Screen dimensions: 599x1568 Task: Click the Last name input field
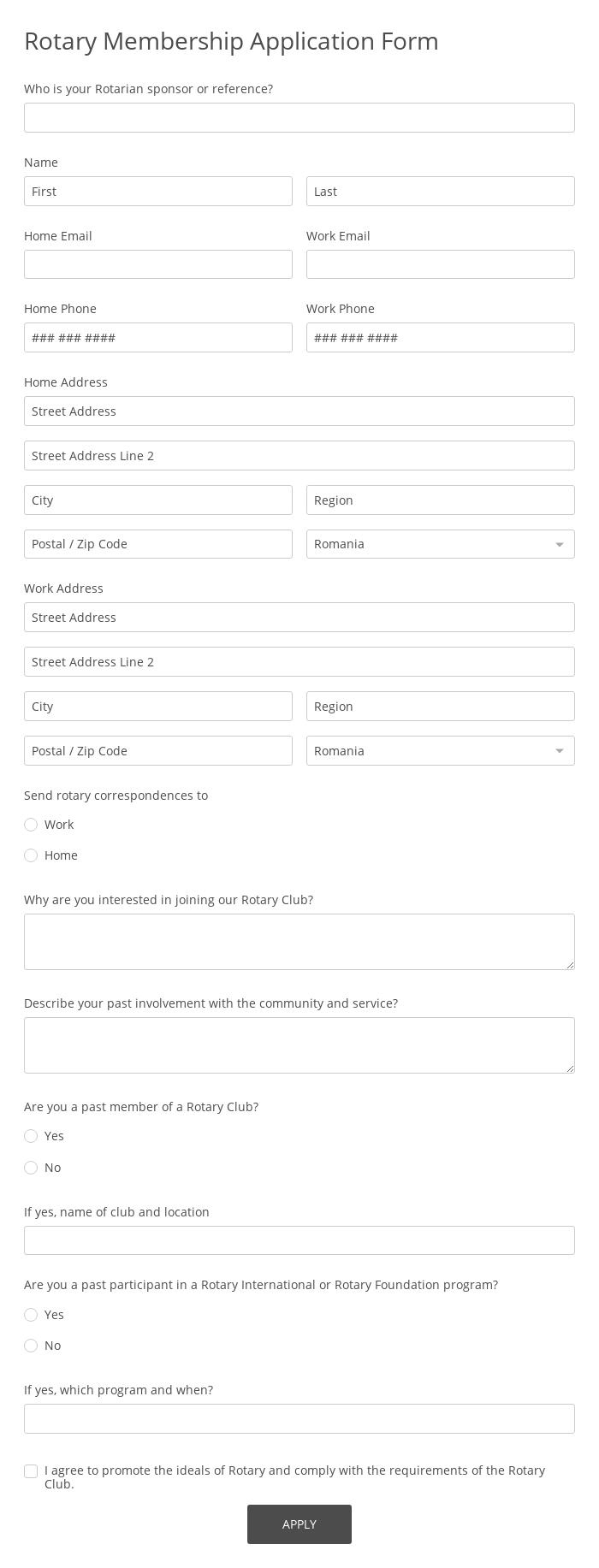click(x=440, y=191)
